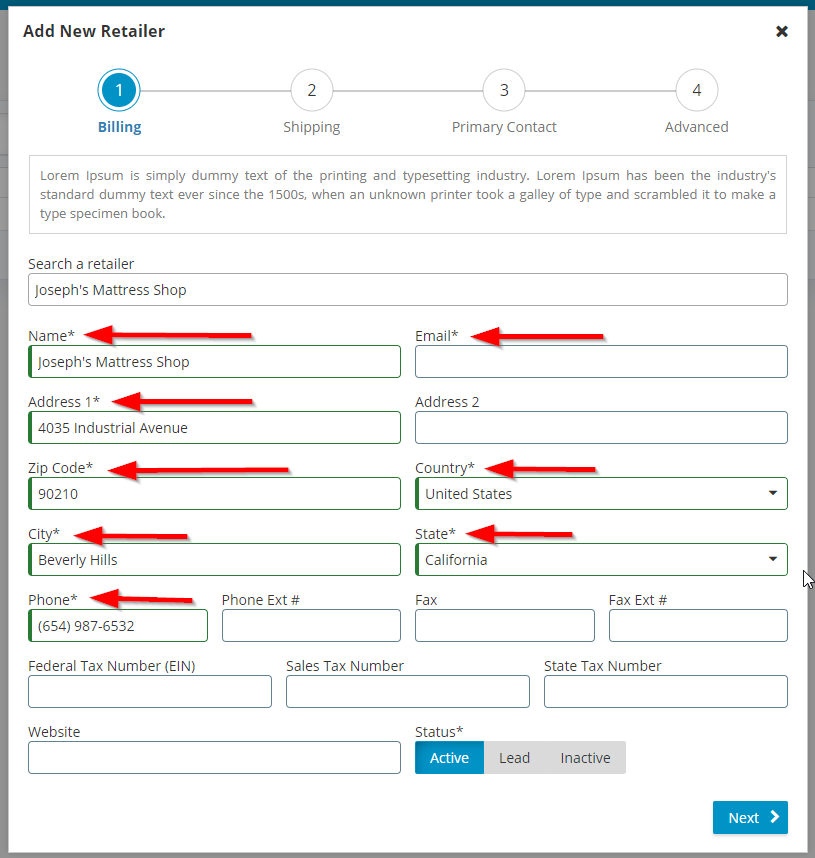Select step 4 Advanced circle
Screen dimensions: 815x858
point(697,90)
